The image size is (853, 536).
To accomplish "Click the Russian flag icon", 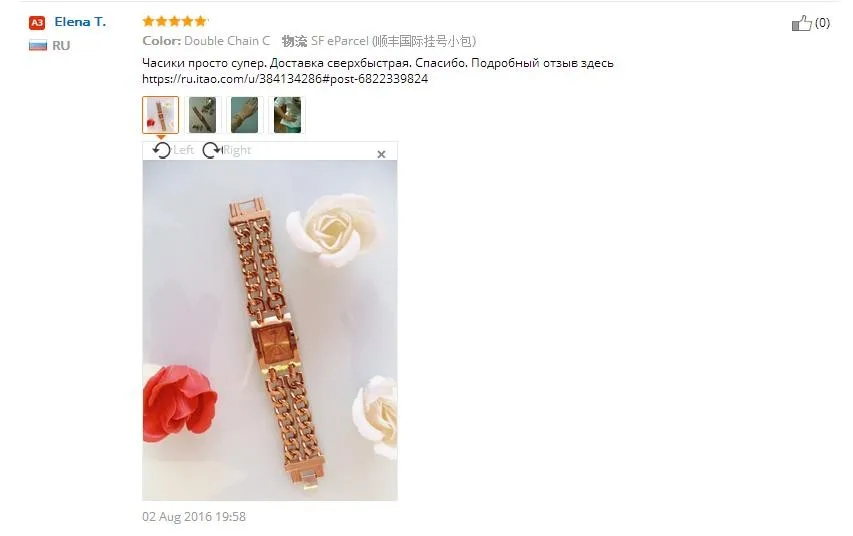I will (38, 45).
